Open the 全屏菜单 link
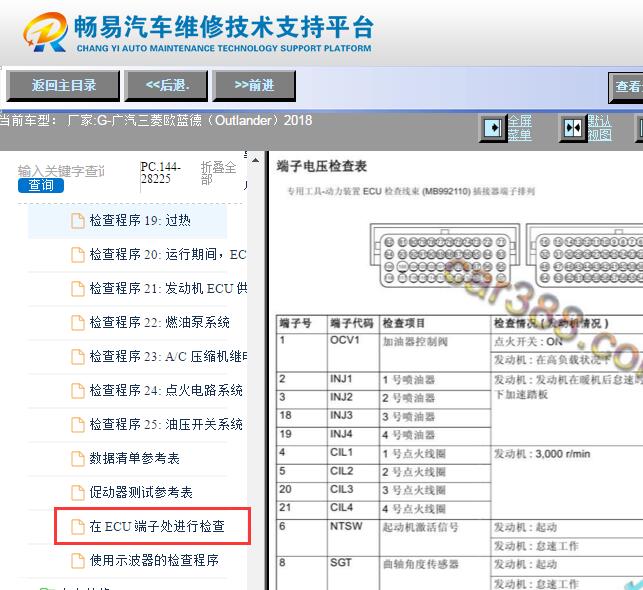Viewport: 643px width, 590px height. tap(520, 128)
